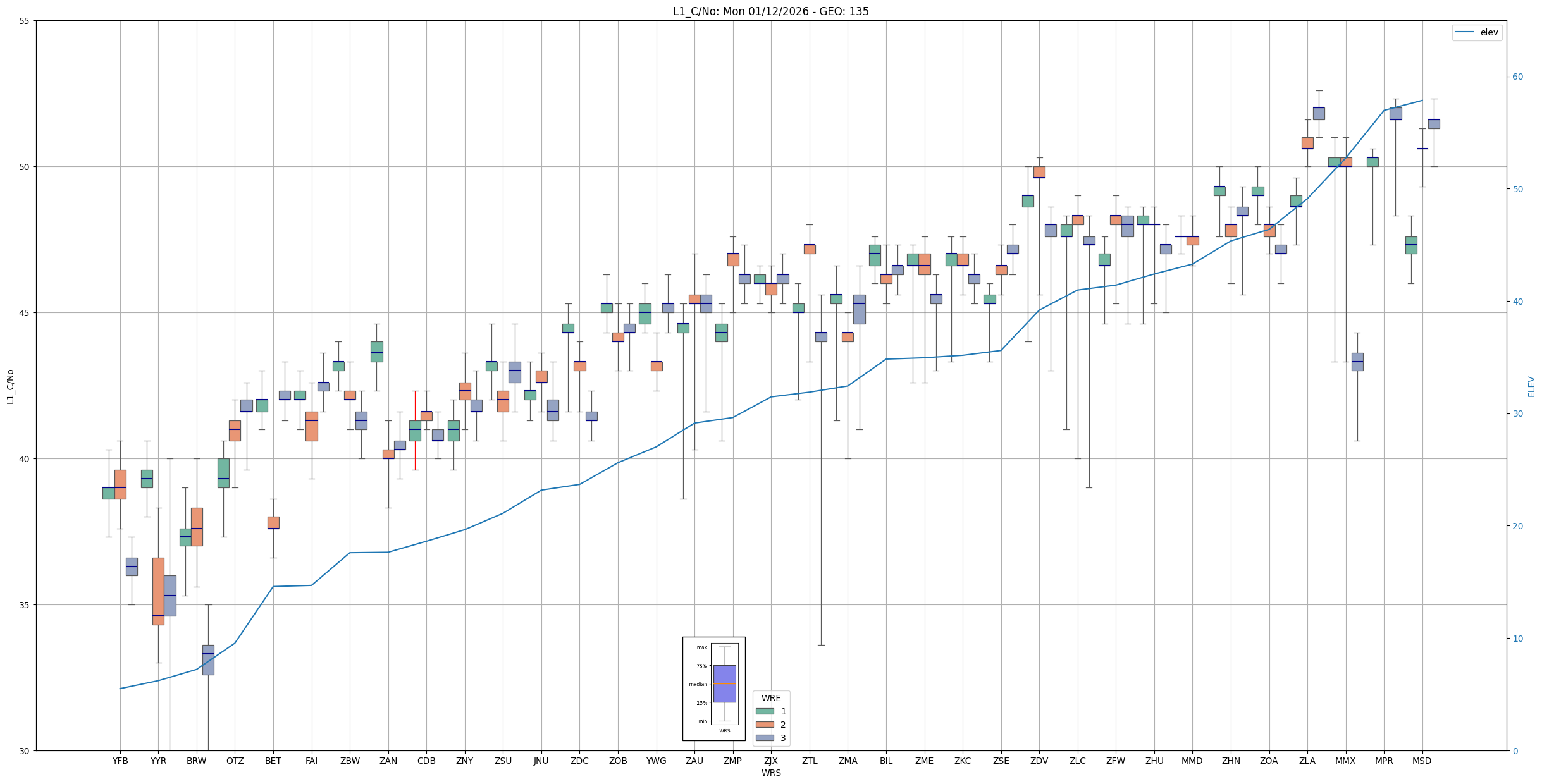
Task: Click the ELEV right-axis label
Action: 1531,386
